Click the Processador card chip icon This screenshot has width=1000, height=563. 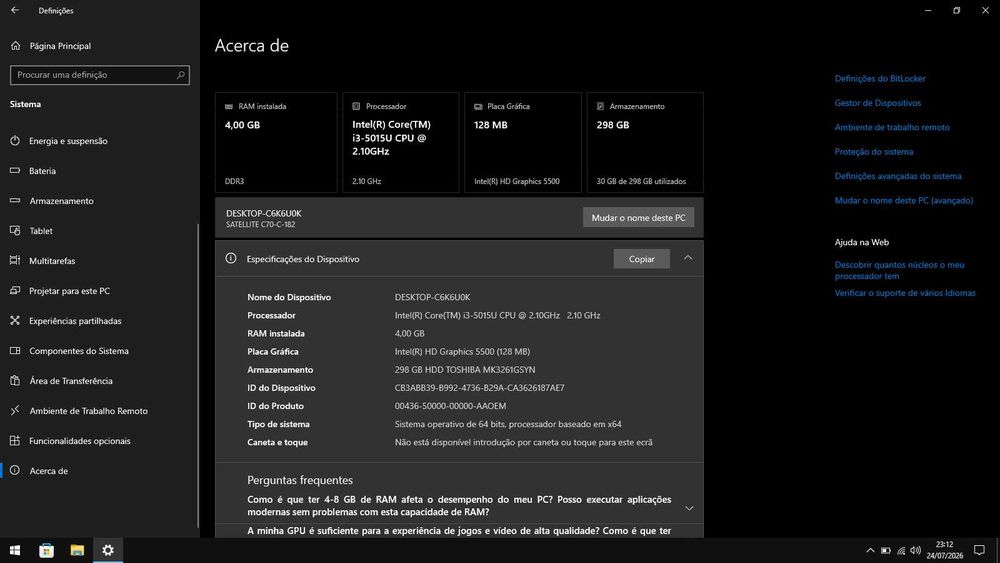pos(357,106)
